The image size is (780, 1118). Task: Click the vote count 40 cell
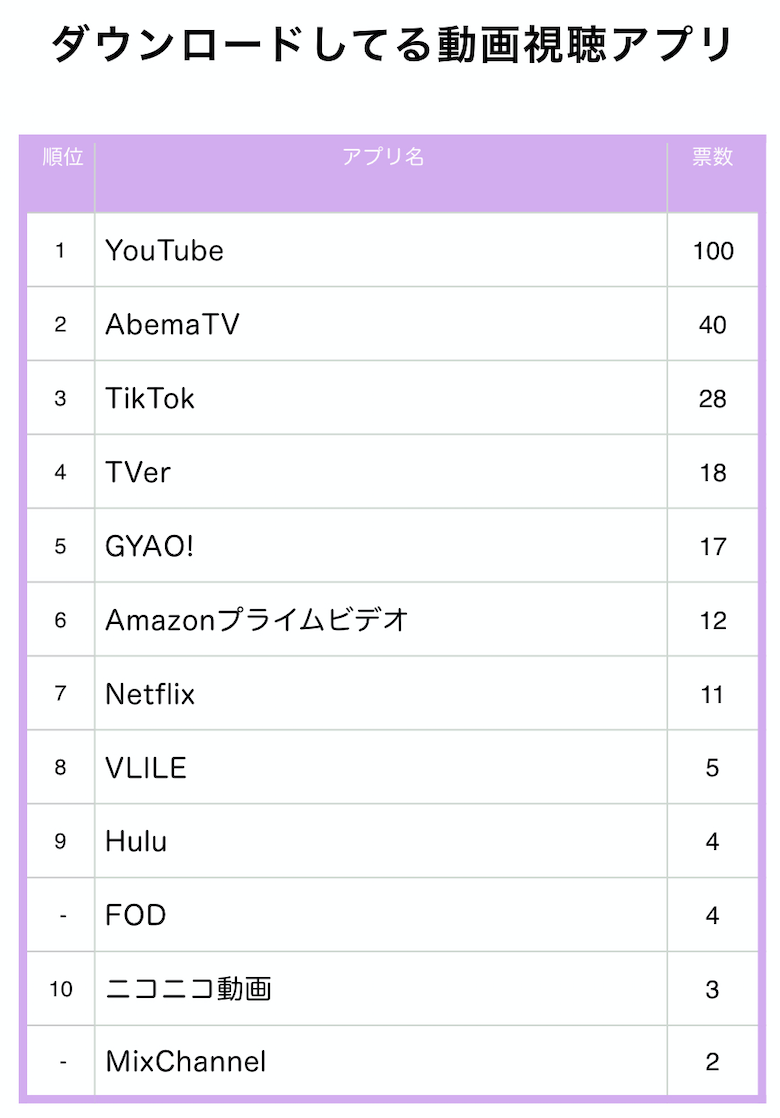click(712, 324)
